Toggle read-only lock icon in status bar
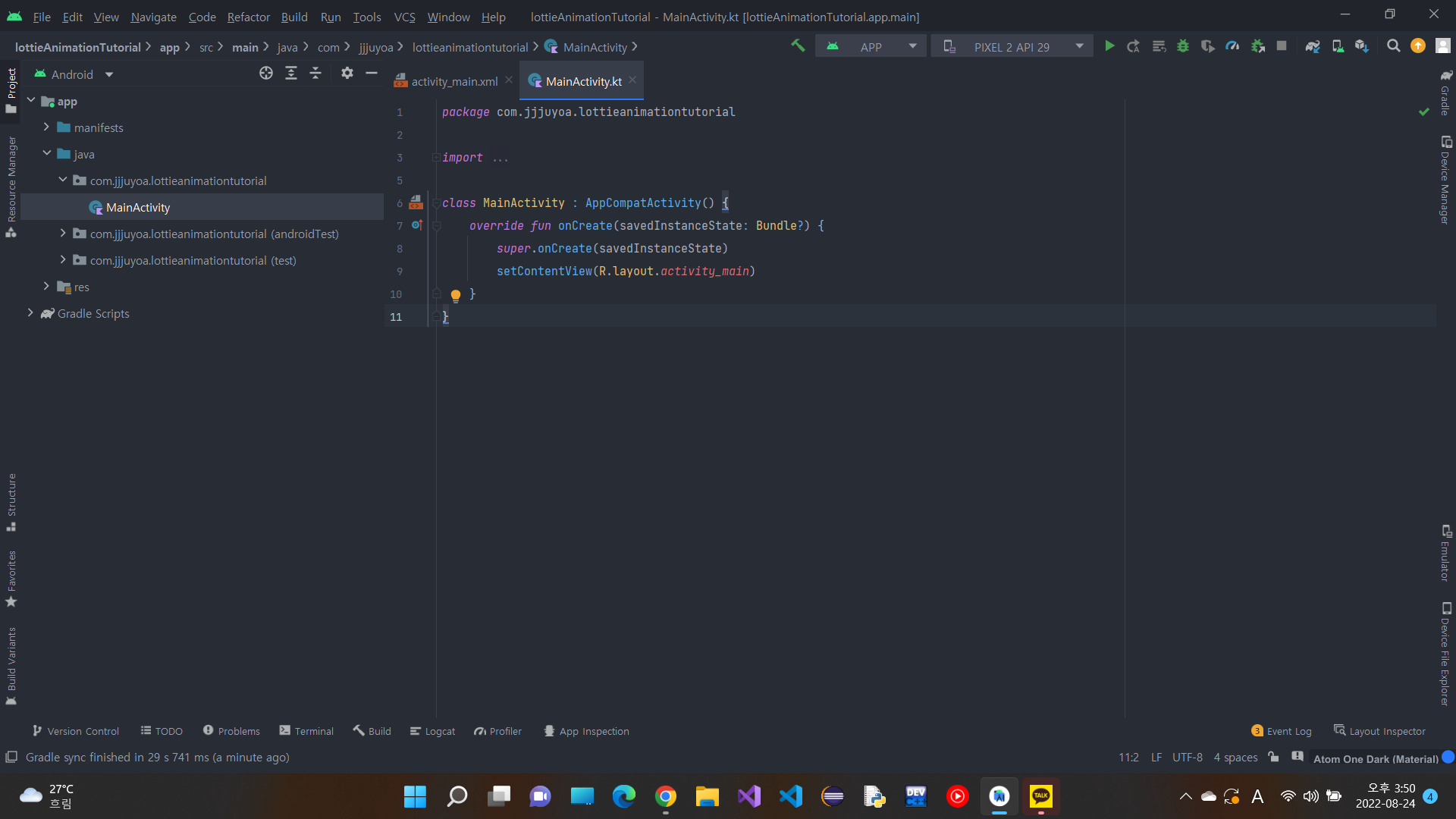The height and width of the screenshot is (819, 1456). [1274, 757]
